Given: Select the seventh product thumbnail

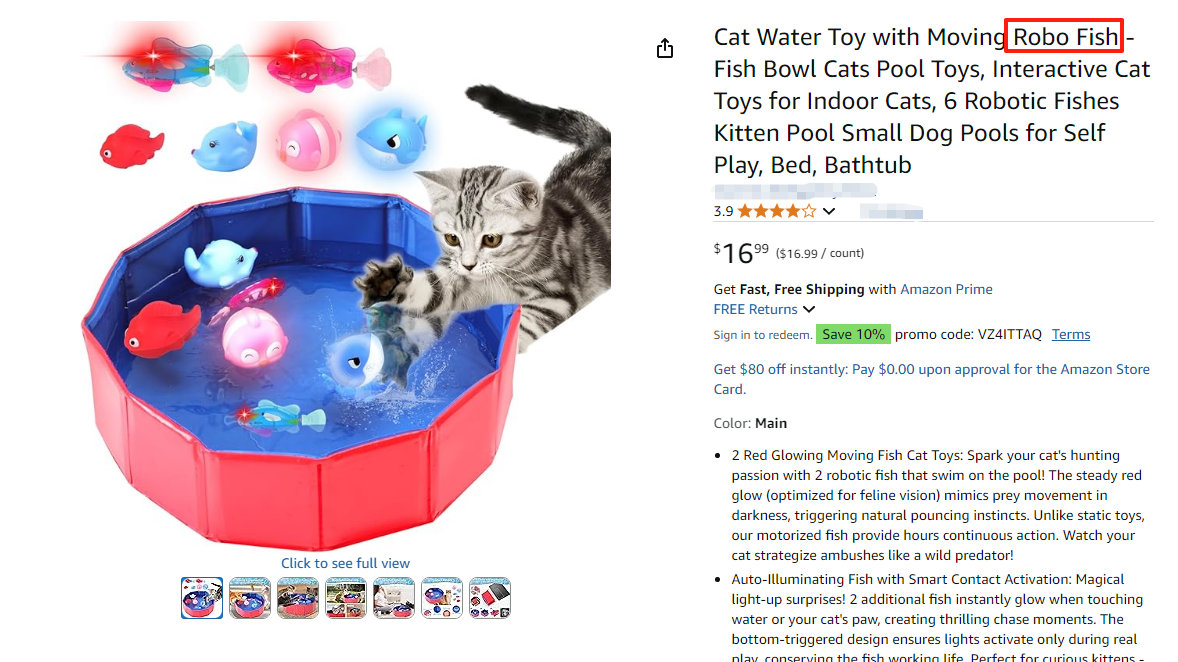Looking at the screenshot, I should tap(490, 598).
